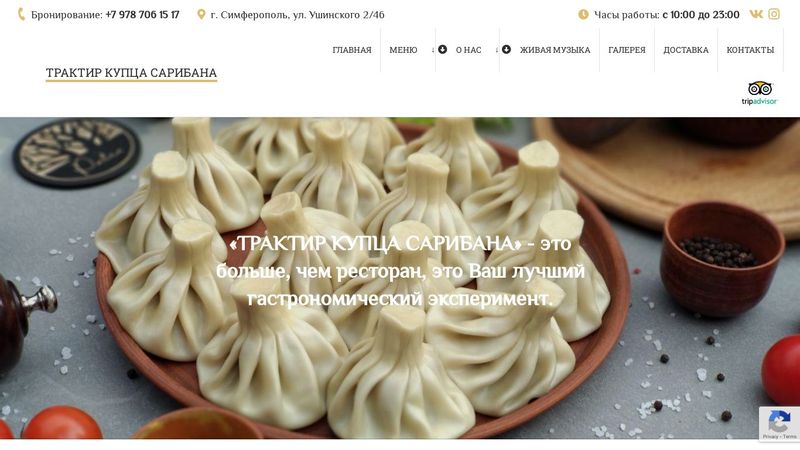Click the О НАС menu label
Image resolution: width=800 pixels, height=450 pixels.
click(x=468, y=50)
